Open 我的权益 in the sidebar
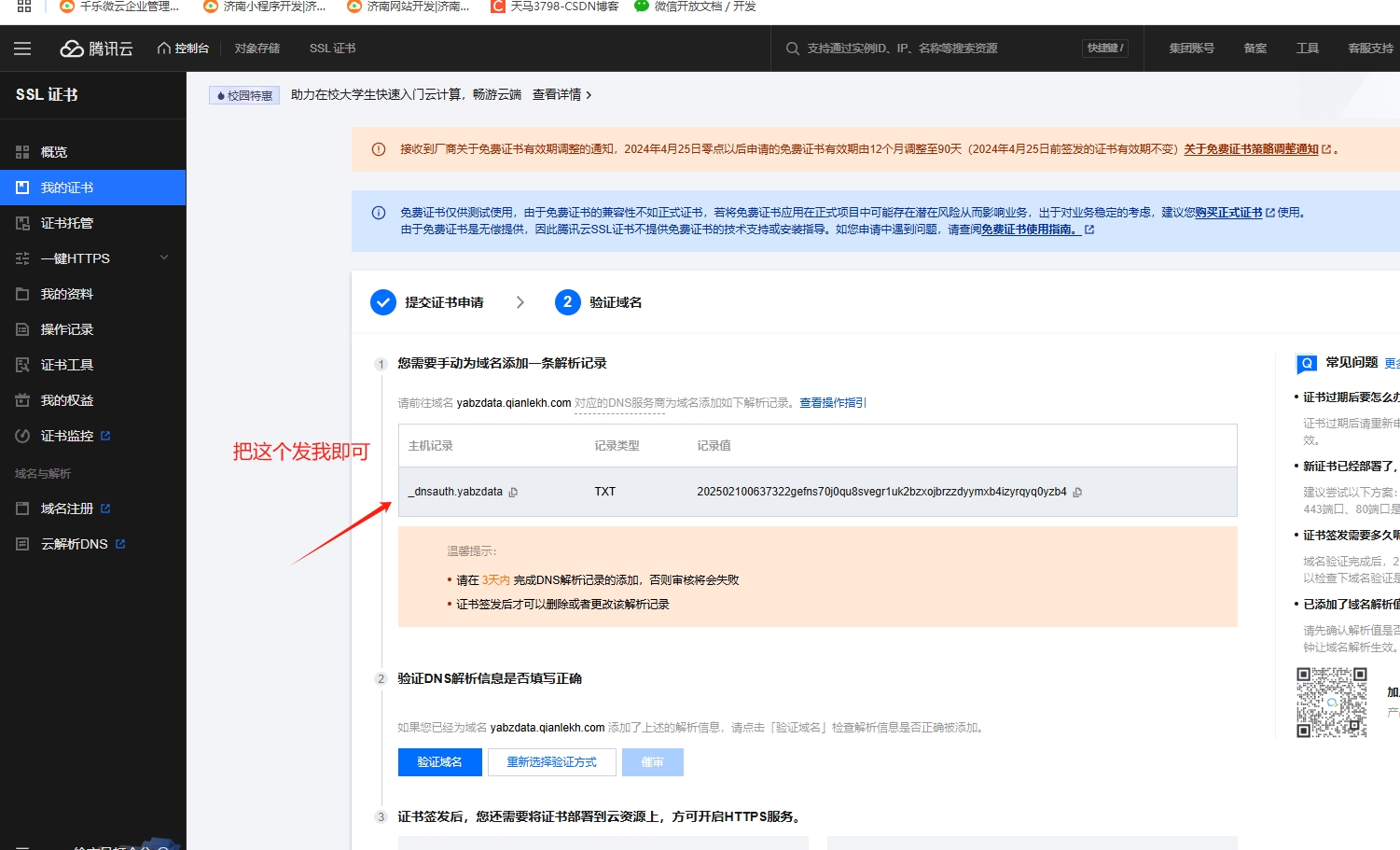Image resolution: width=1400 pixels, height=850 pixels. pyautogui.click(x=92, y=400)
